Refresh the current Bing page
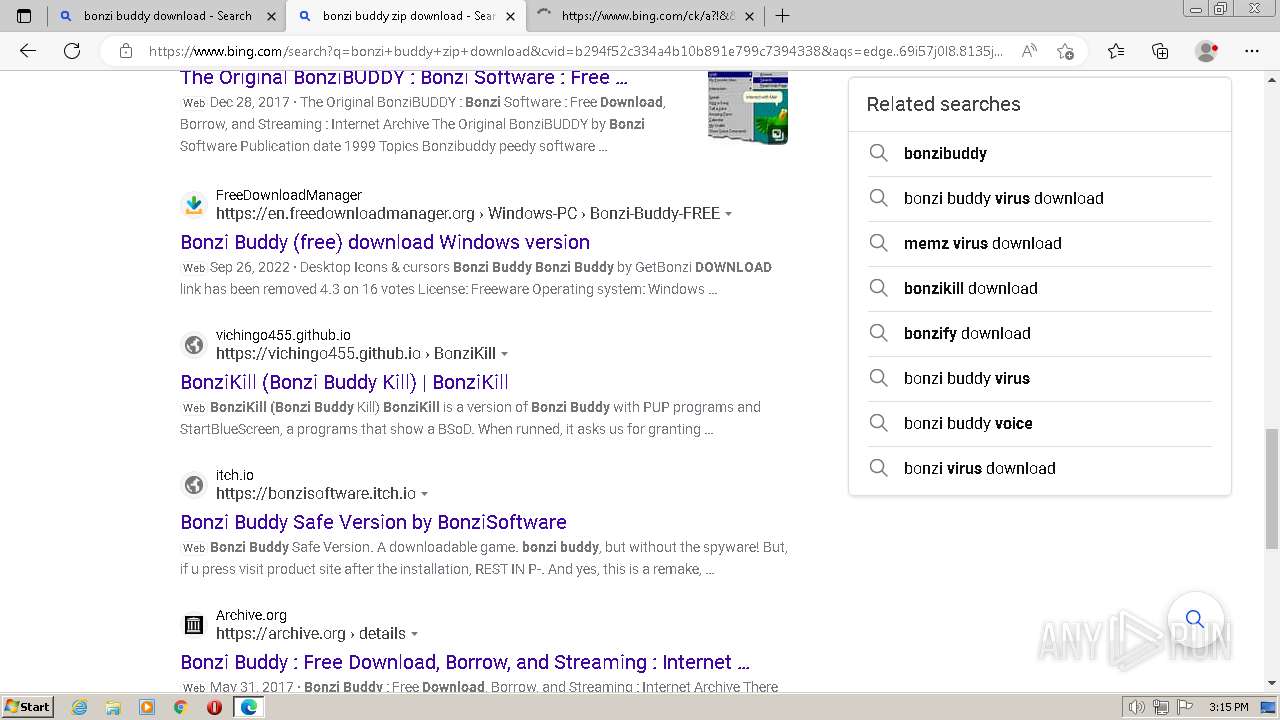 click(72, 51)
